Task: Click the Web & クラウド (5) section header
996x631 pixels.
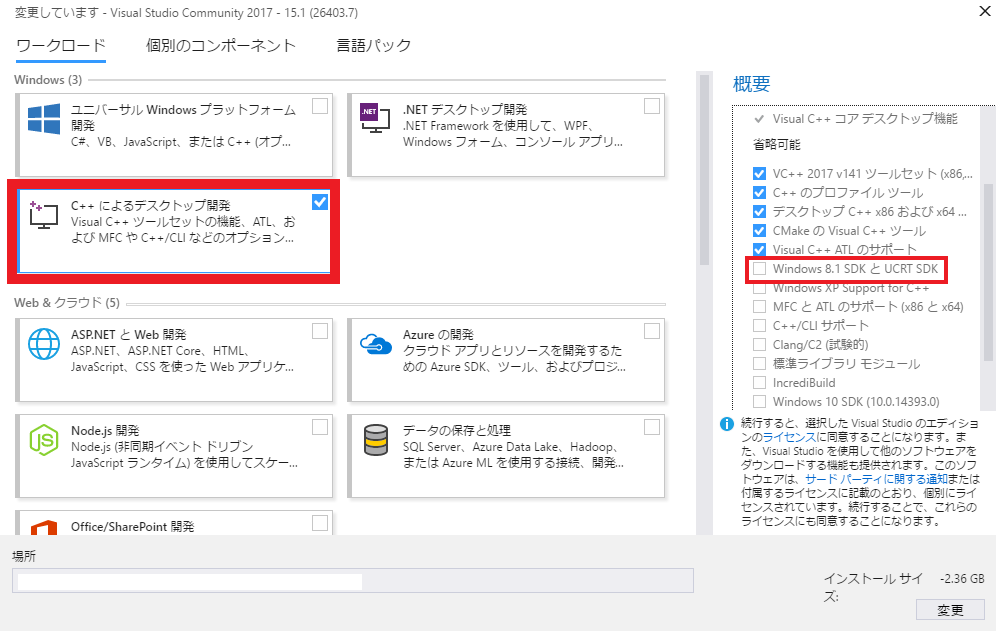Action: (67, 303)
